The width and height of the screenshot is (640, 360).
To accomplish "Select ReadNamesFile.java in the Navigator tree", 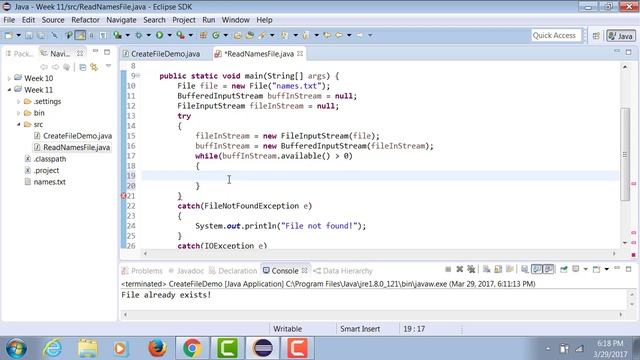I will click(72, 147).
